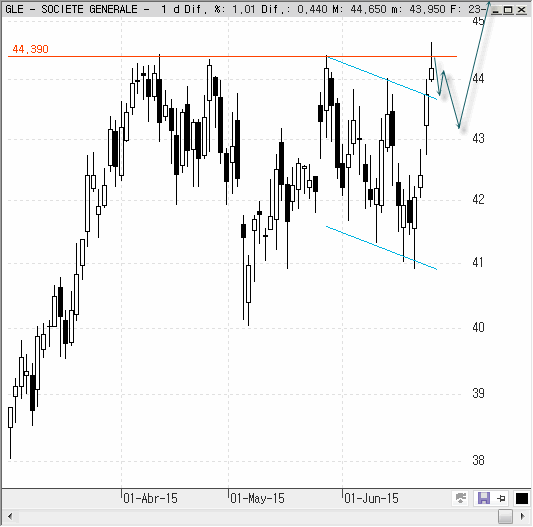This screenshot has height=527, width=533.
Task: Click the 01-Abr-15 date marker
Action: [x=150, y=498]
